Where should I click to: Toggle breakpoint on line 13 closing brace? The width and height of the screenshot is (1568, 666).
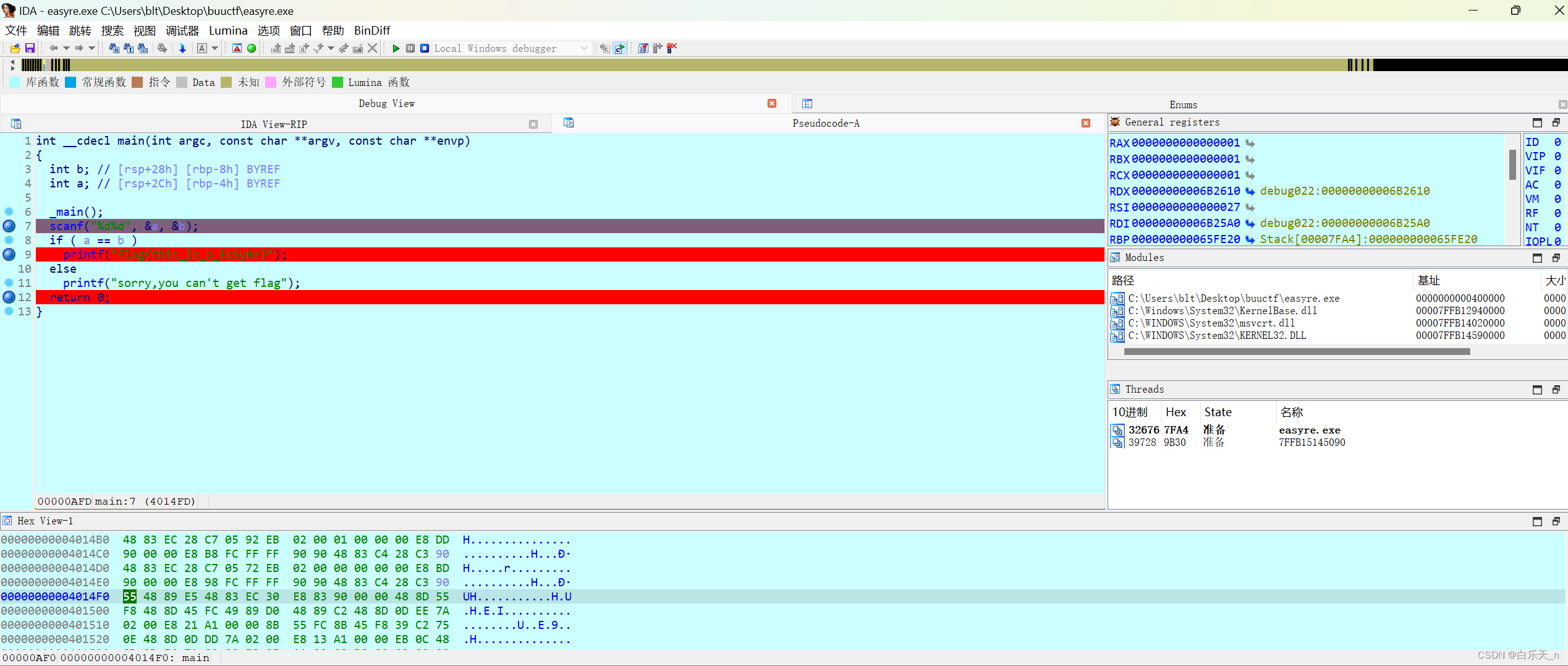(9, 311)
